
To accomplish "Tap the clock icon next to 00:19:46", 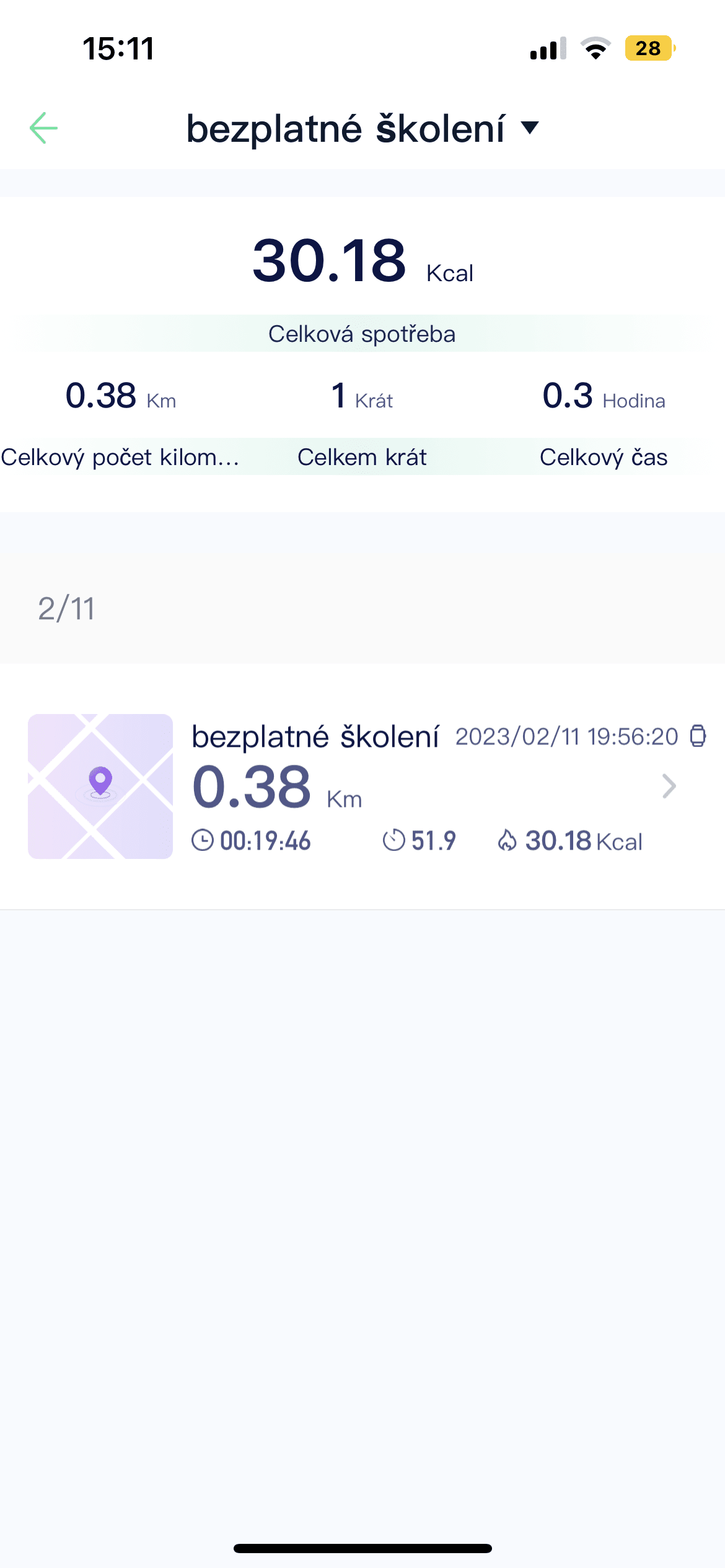I will coord(203,840).
